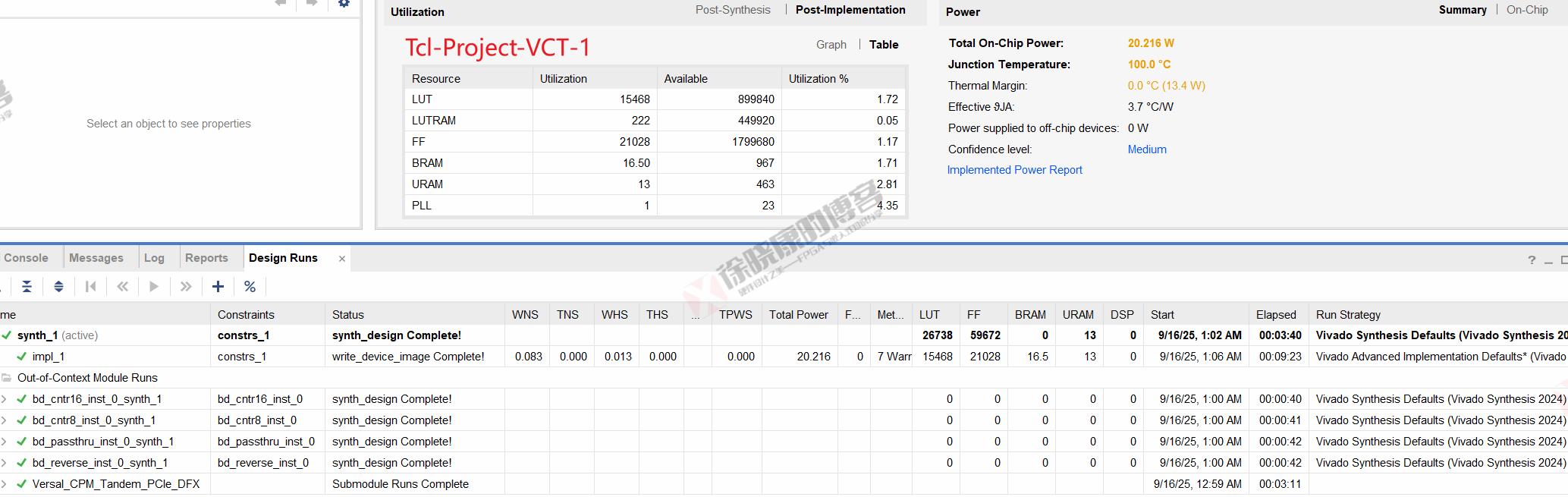Click the Junction Temperature value 100.0 °C

[1149, 64]
